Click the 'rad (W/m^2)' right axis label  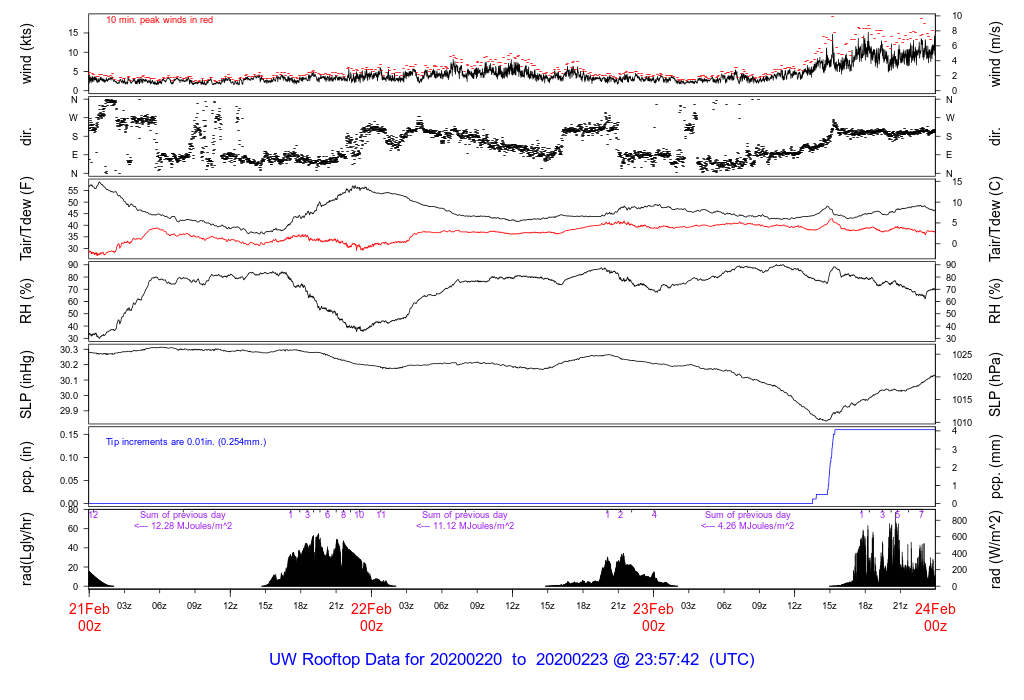coord(995,549)
